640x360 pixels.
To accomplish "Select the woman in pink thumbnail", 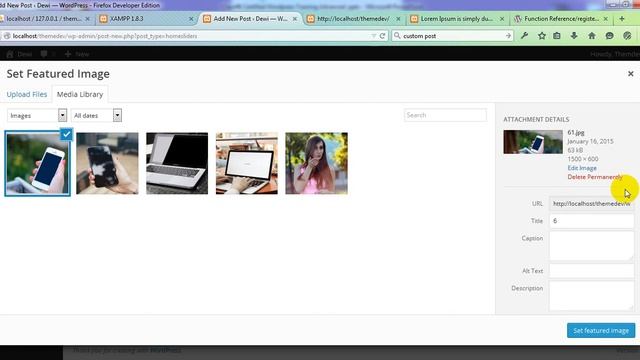I will 317,163.
